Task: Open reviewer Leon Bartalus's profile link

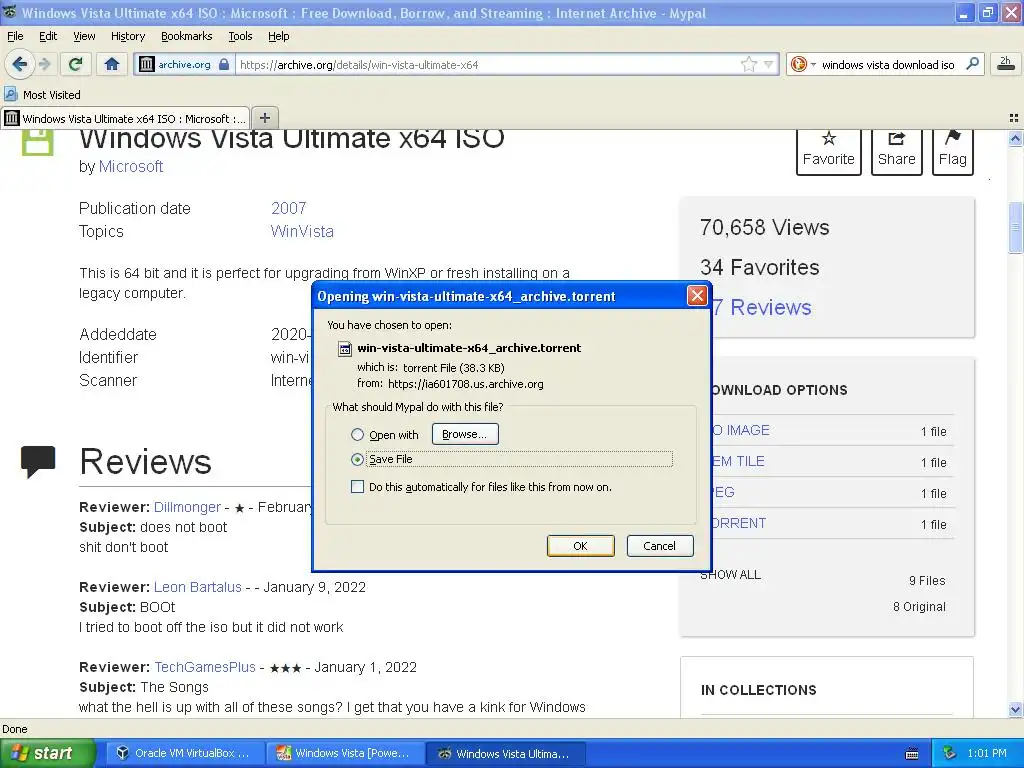Action: (198, 587)
